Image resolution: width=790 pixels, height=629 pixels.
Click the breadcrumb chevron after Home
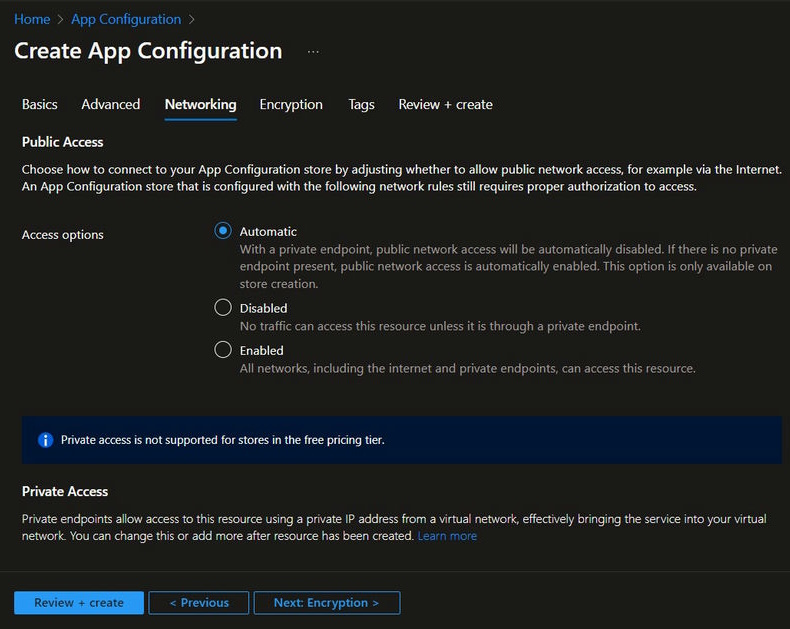tap(61, 20)
